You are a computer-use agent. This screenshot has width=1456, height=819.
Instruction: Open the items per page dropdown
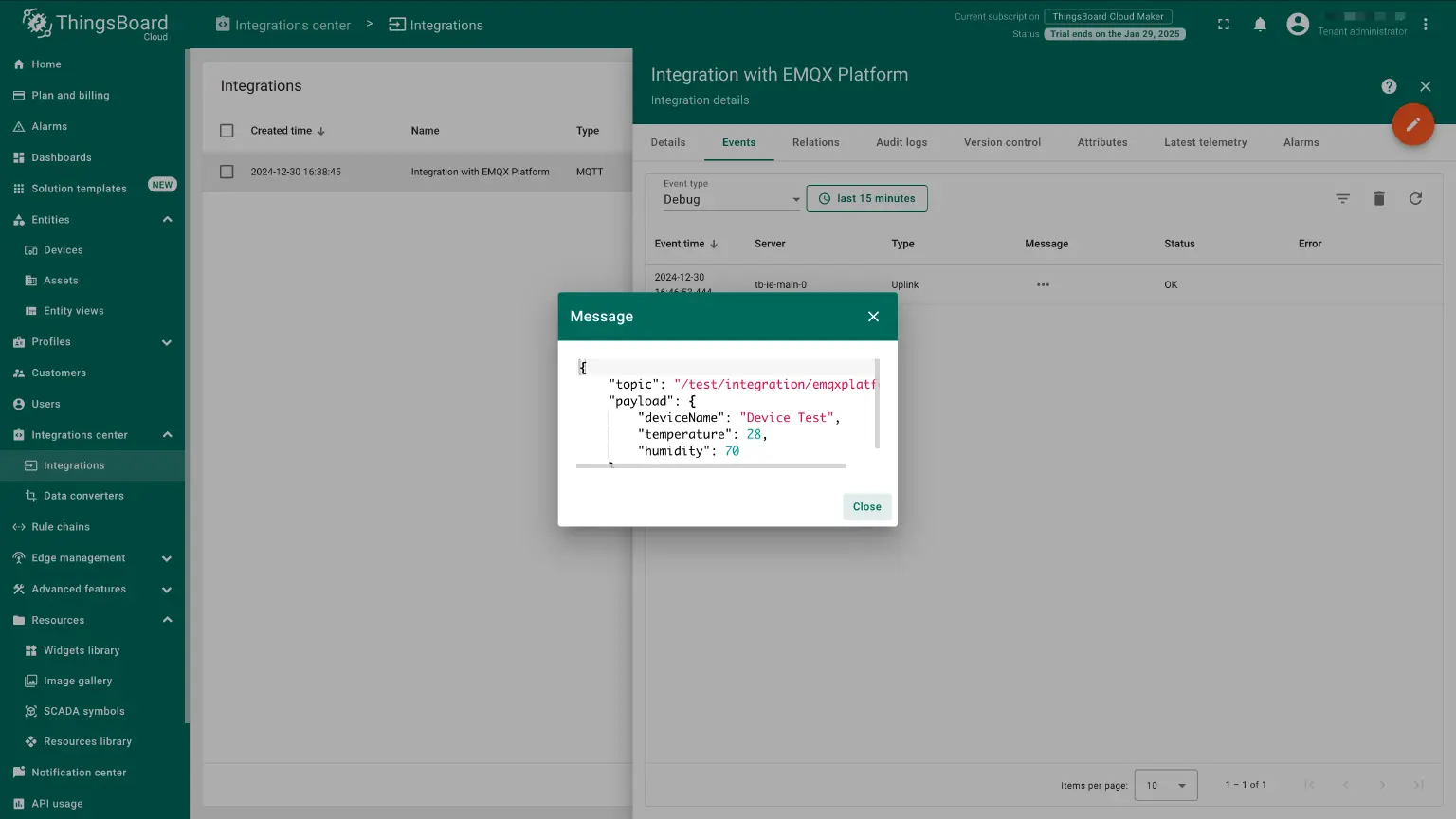(x=1165, y=785)
